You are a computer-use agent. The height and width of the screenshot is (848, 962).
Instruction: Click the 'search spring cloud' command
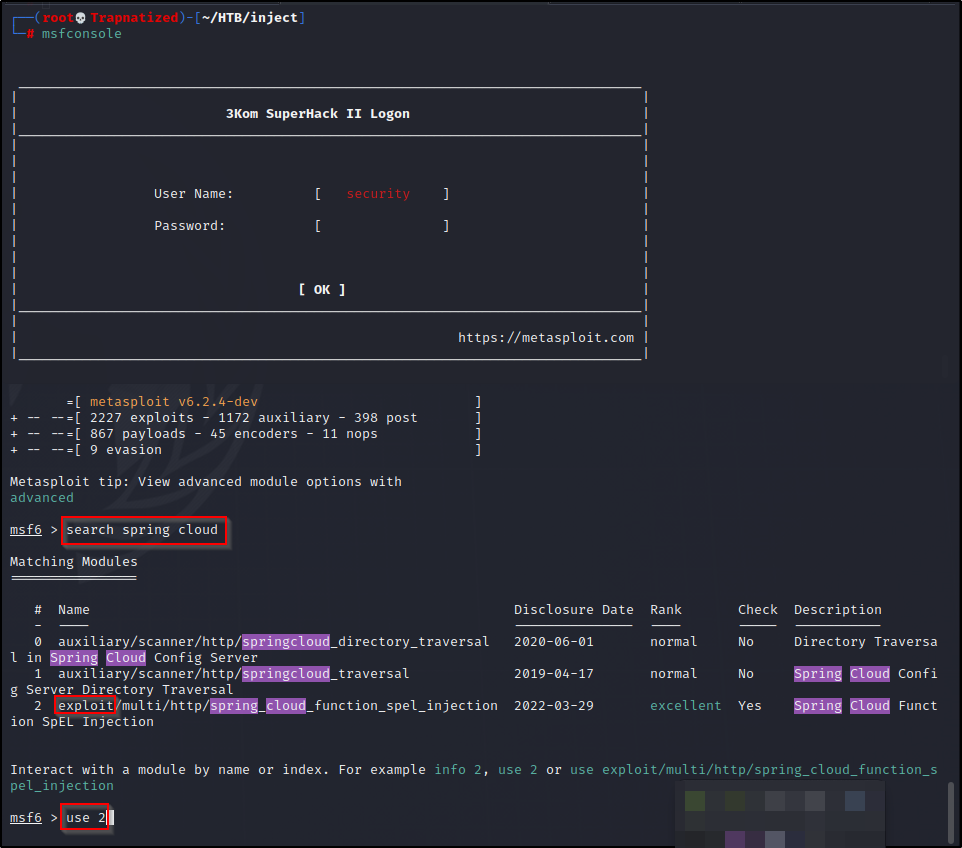(142, 530)
